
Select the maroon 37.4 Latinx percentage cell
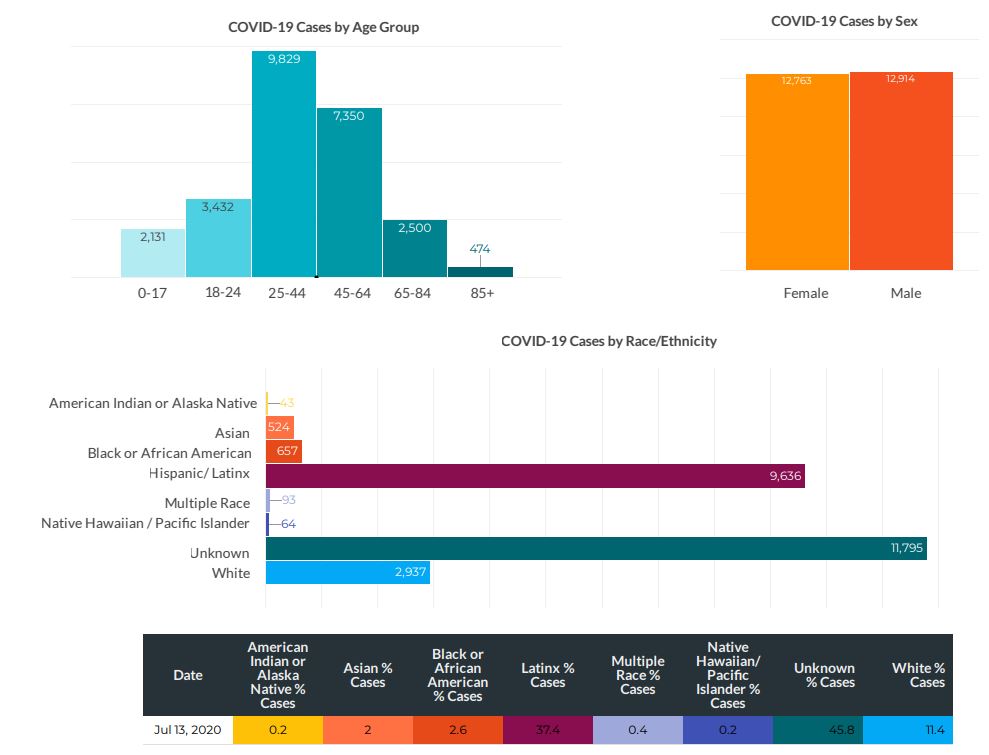(x=548, y=730)
